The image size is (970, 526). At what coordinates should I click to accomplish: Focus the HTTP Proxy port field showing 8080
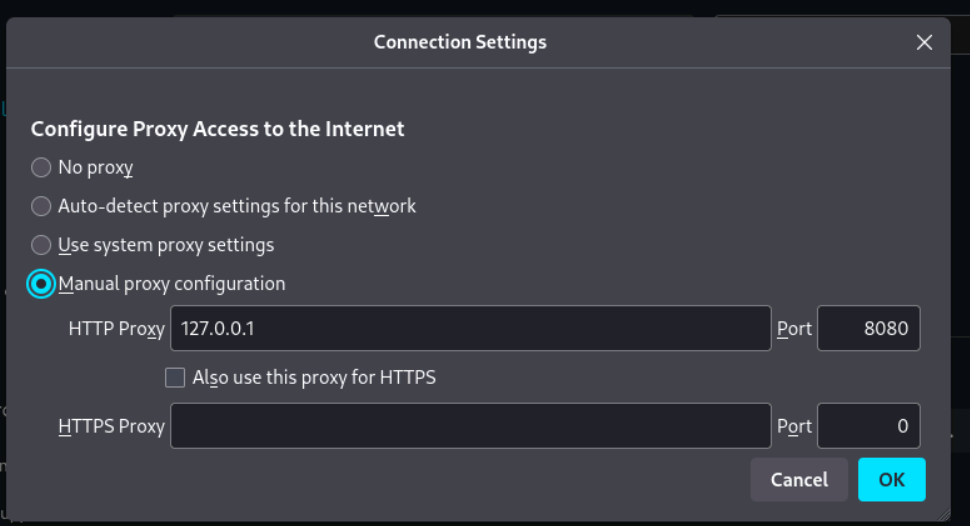coord(868,328)
